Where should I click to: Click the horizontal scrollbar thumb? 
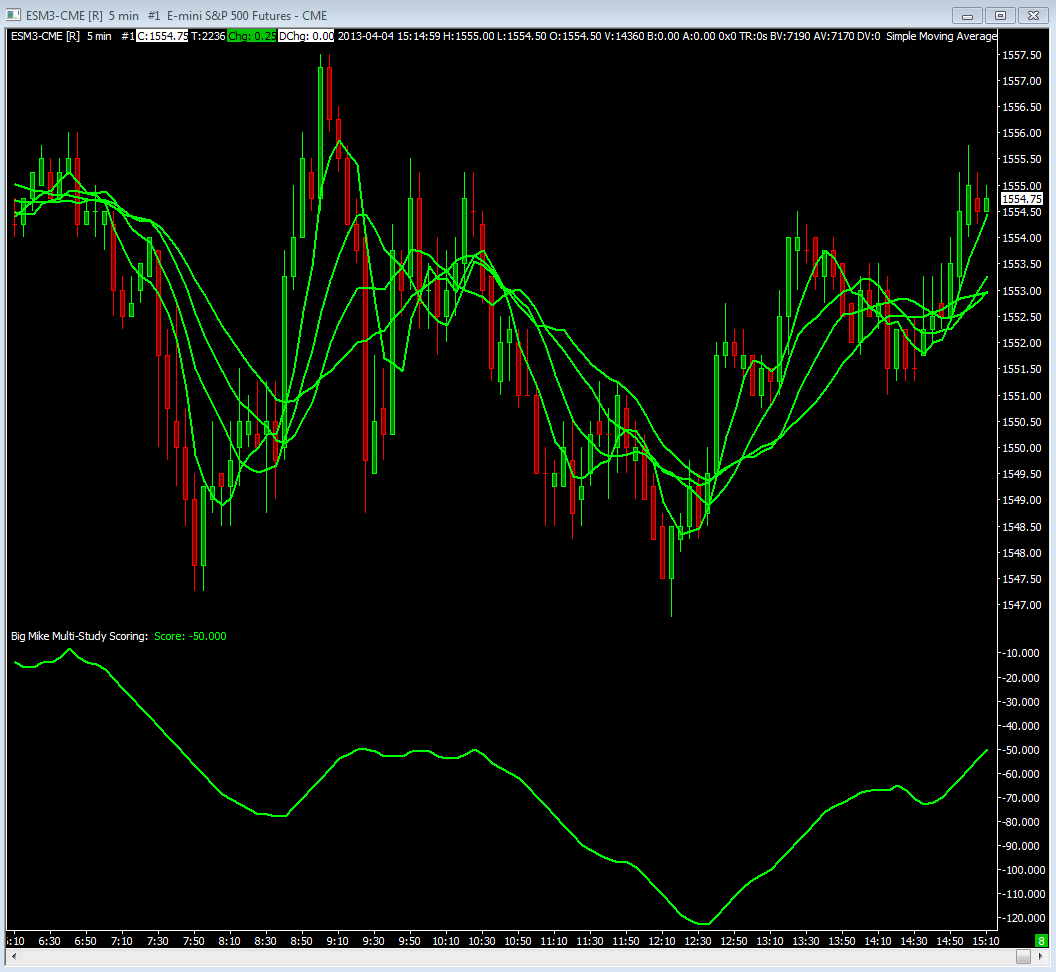[1024, 956]
